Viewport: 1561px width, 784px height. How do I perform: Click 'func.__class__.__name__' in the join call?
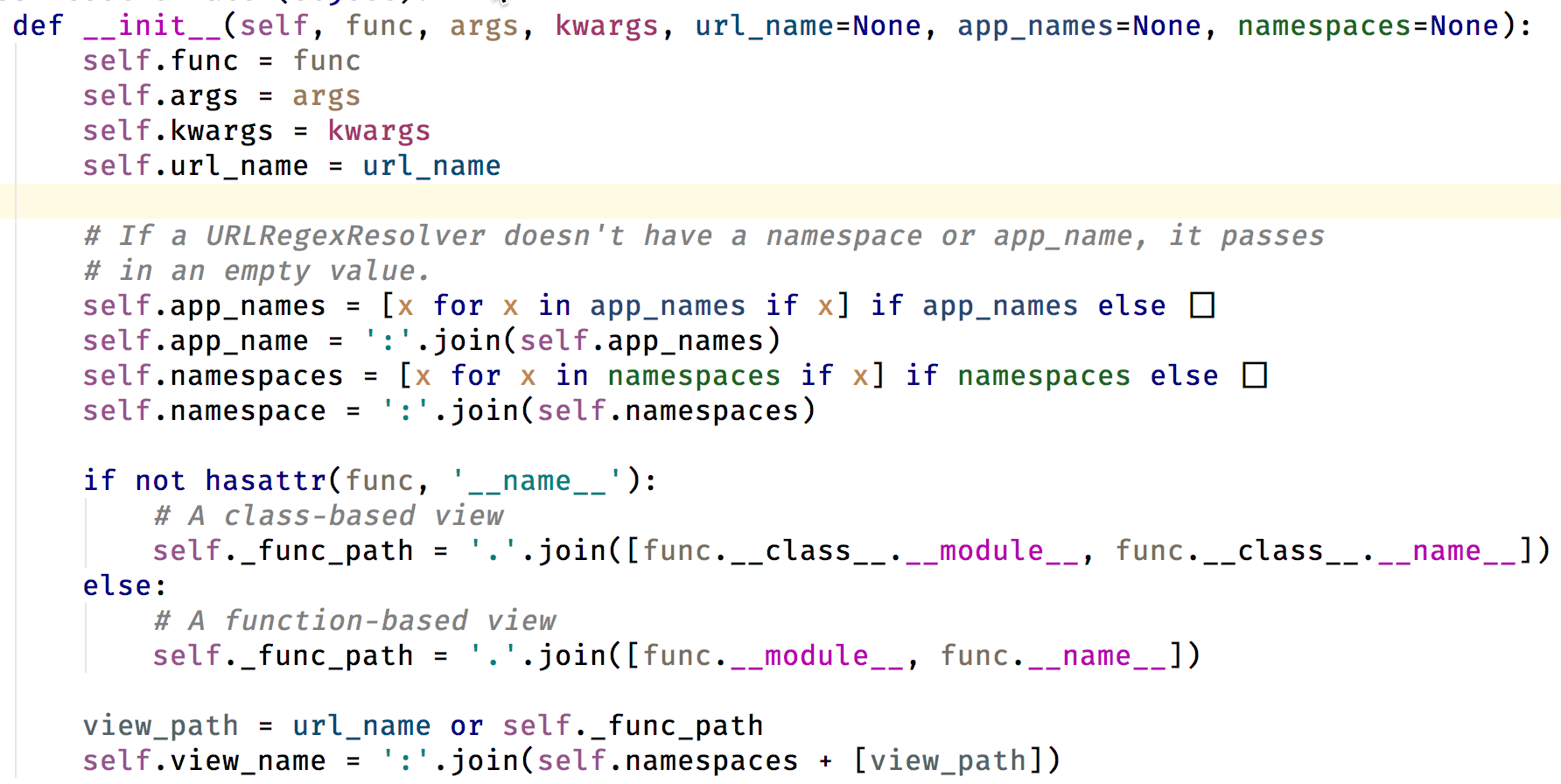1315,550
